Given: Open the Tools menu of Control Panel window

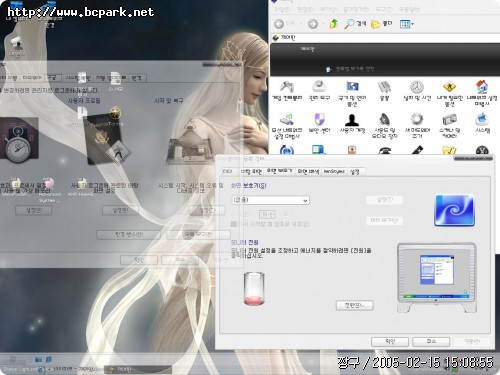Looking at the screenshot, I should [384, 9].
